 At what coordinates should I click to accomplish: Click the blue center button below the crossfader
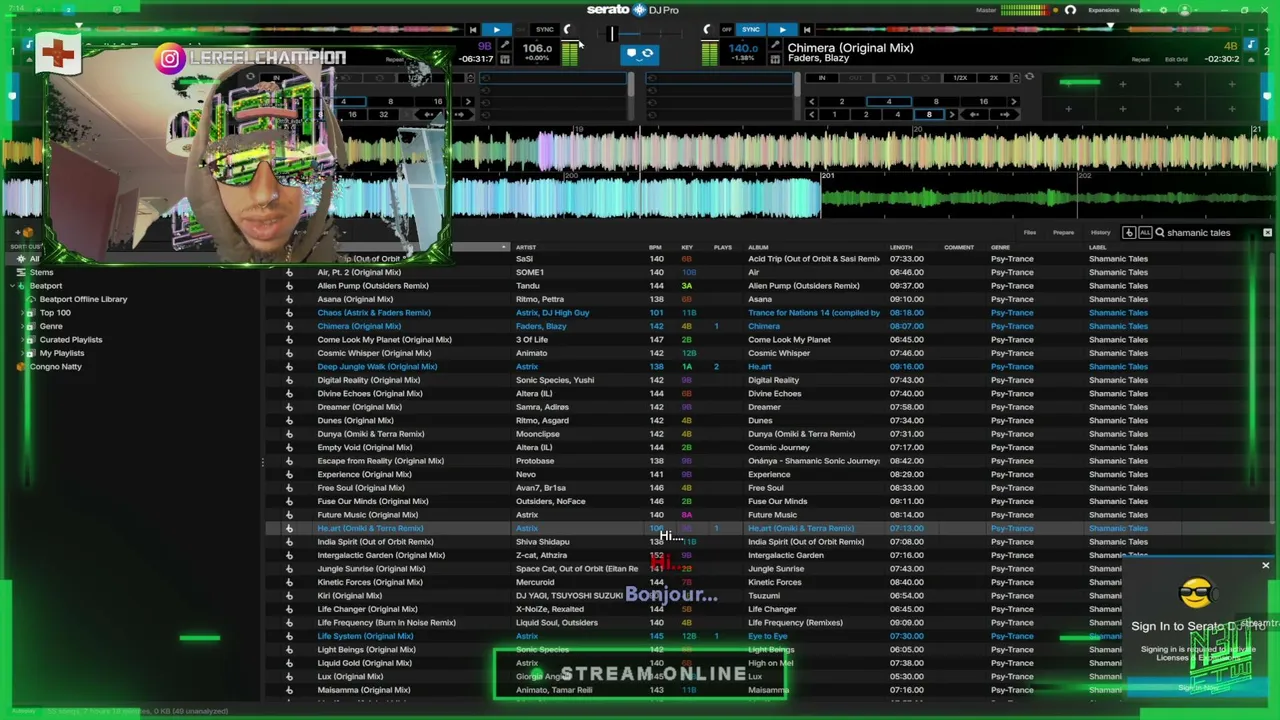coord(639,54)
